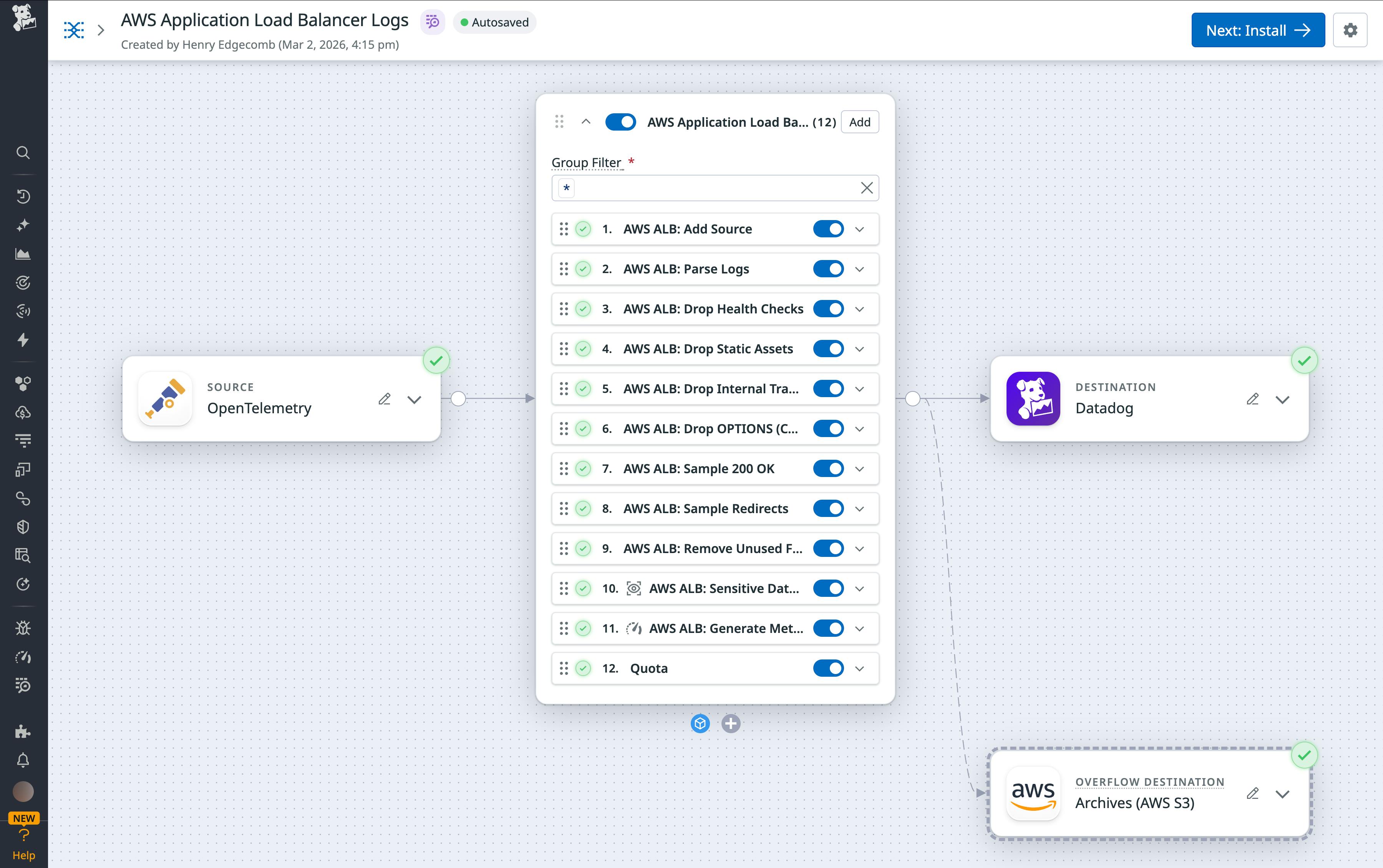Viewport: 1383px width, 868px height.
Task: Click the shield icon in the left sidebar
Action: click(23, 527)
